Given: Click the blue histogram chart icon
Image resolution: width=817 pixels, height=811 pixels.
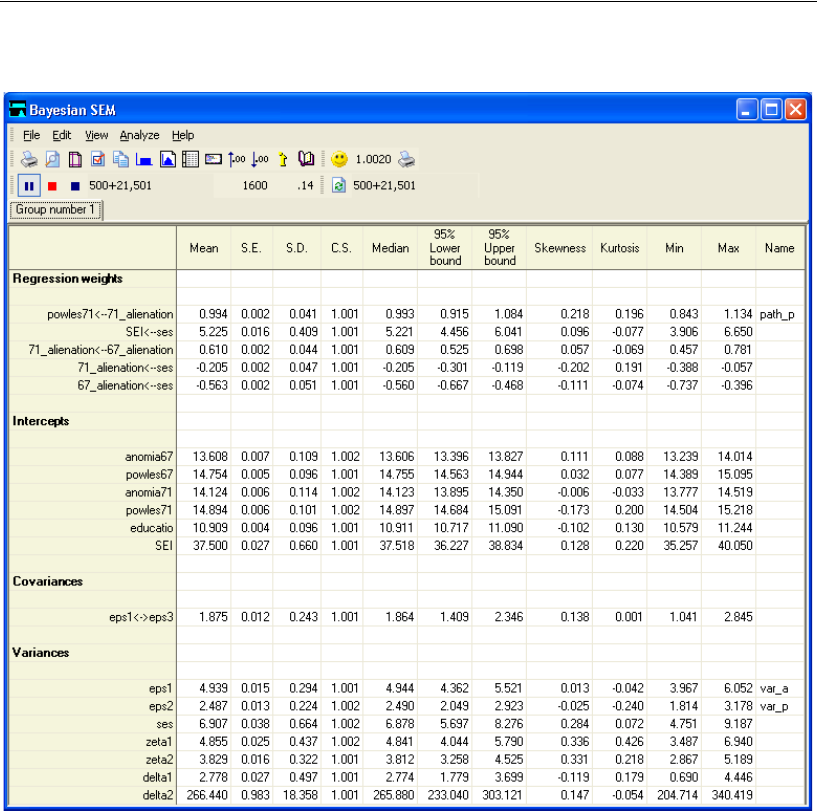Looking at the screenshot, I should pyautogui.click(x=143, y=160).
